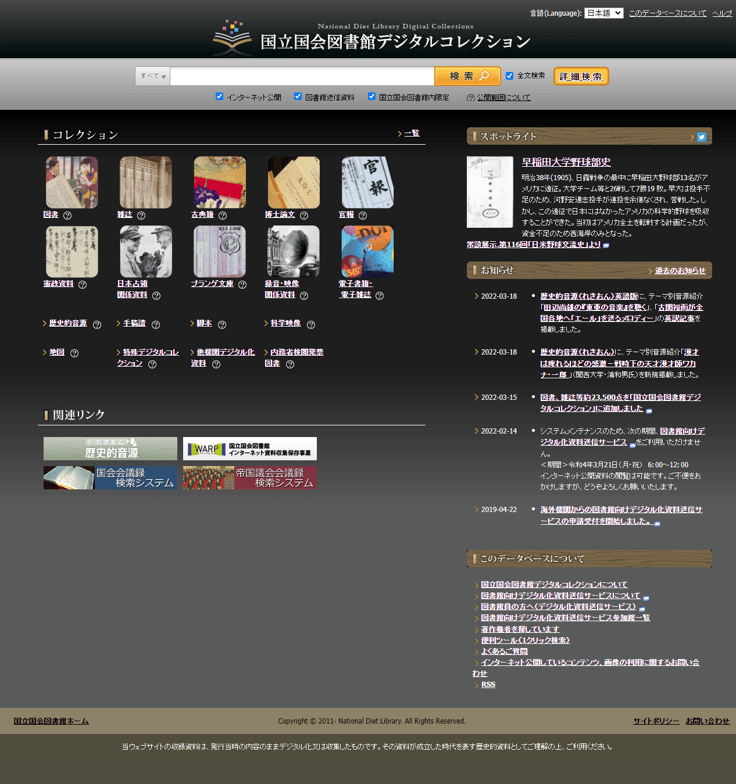Open 早稲田大学野球部史 spotlight title

pos(566,162)
